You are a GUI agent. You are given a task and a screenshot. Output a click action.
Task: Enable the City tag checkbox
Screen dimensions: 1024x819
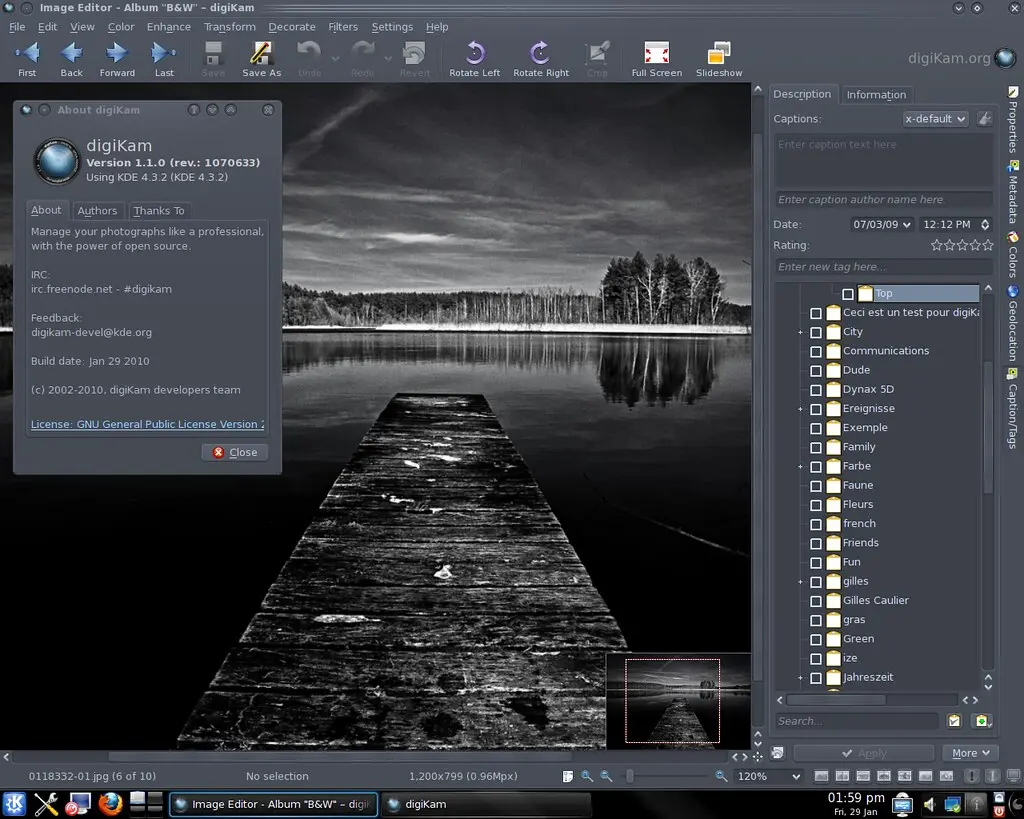815,331
